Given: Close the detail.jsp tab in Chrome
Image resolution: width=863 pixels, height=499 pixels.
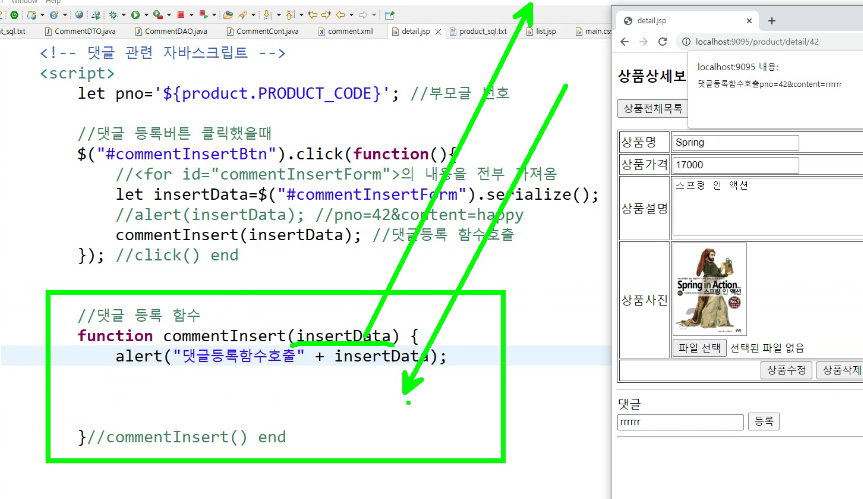Looking at the screenshot, I should click(749, 21).
